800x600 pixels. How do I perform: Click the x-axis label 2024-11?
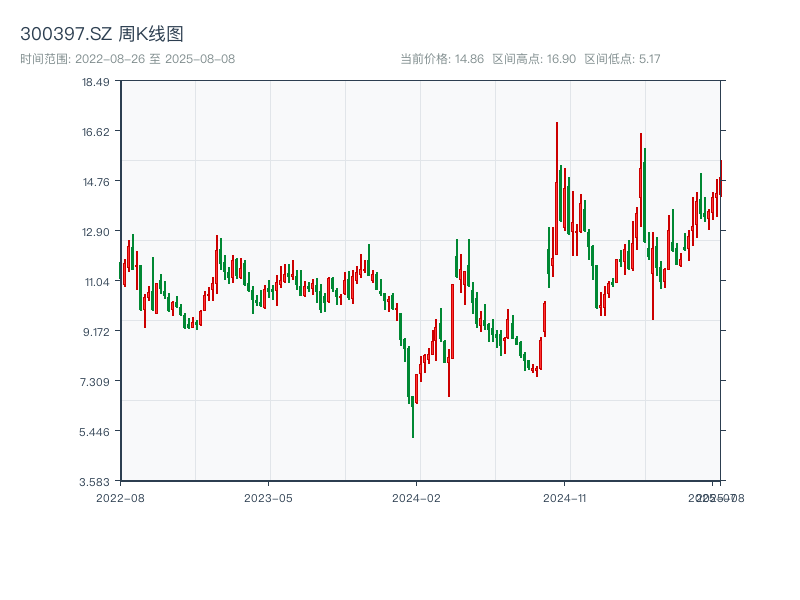pyautogui.click(x=564, y=498)
